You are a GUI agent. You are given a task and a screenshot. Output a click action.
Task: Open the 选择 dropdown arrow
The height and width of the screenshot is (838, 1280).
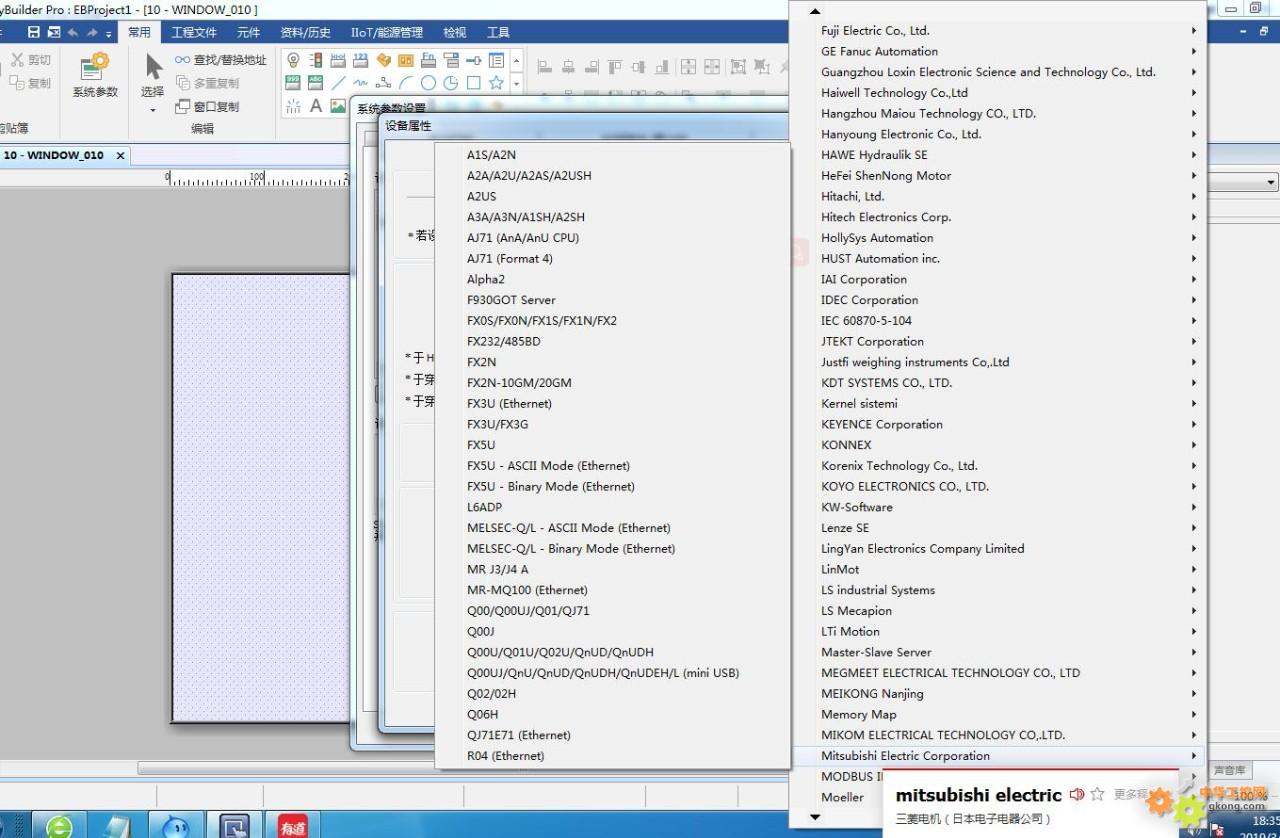(153, 109)
